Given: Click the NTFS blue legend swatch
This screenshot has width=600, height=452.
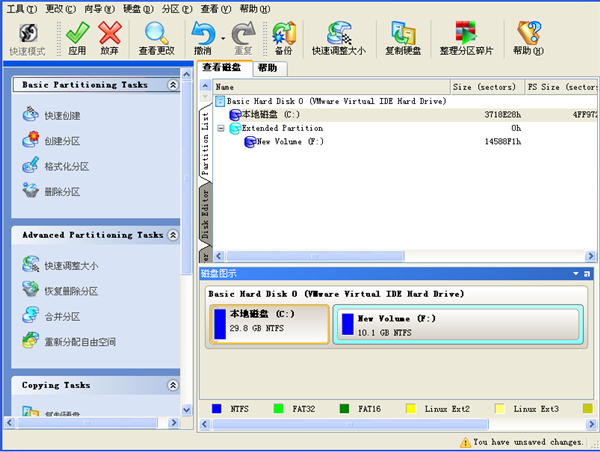Looking at the screenshot, I should coord(217,409).
